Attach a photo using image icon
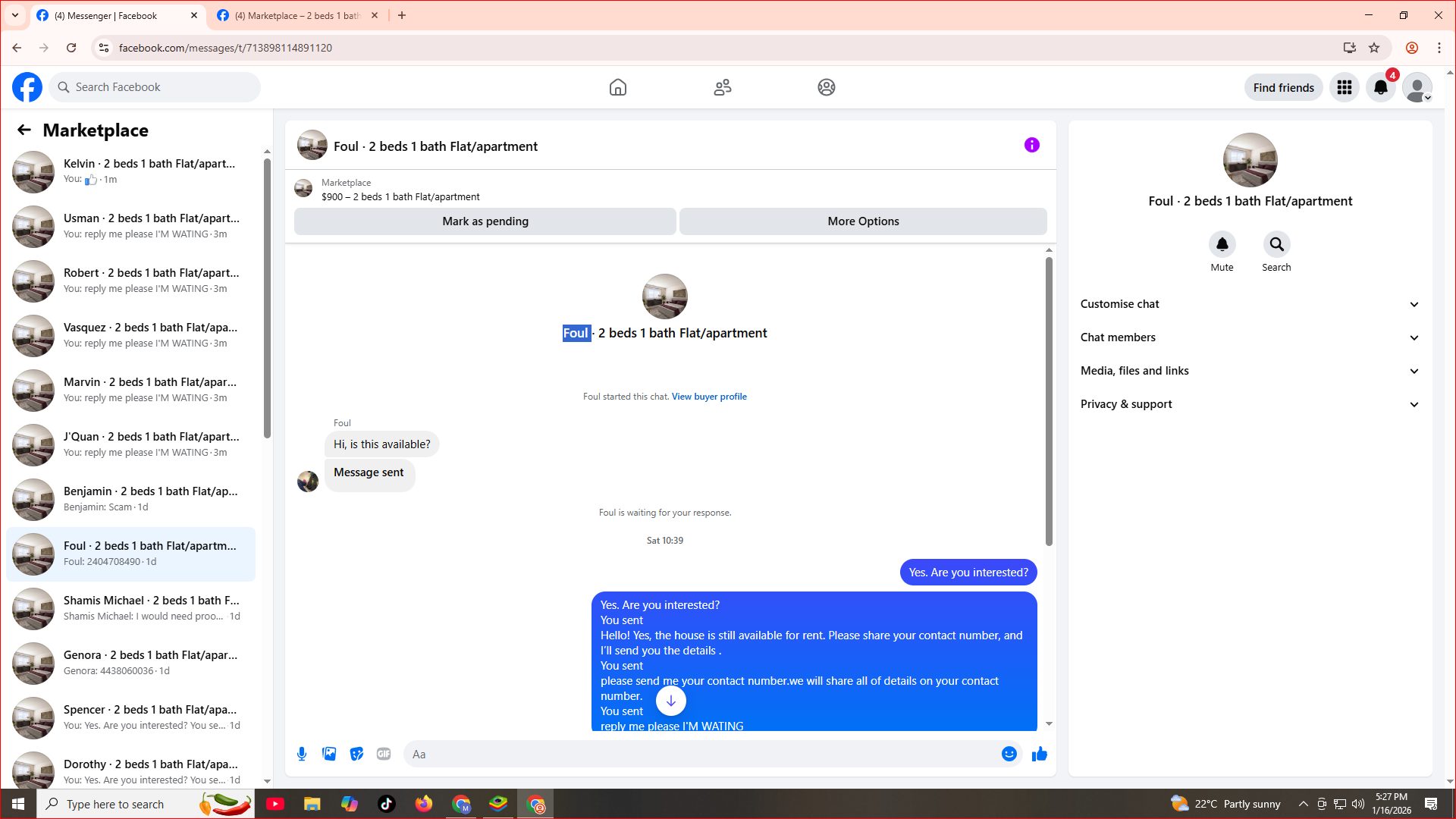The width and height of the screenshot is (1456, 819). click(x=329, y=754)
